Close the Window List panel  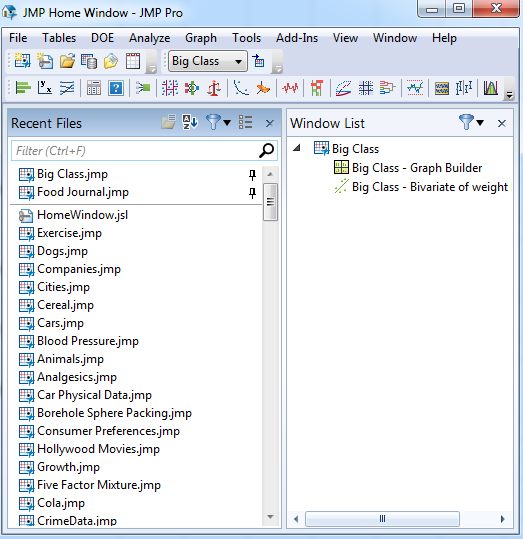502,123
